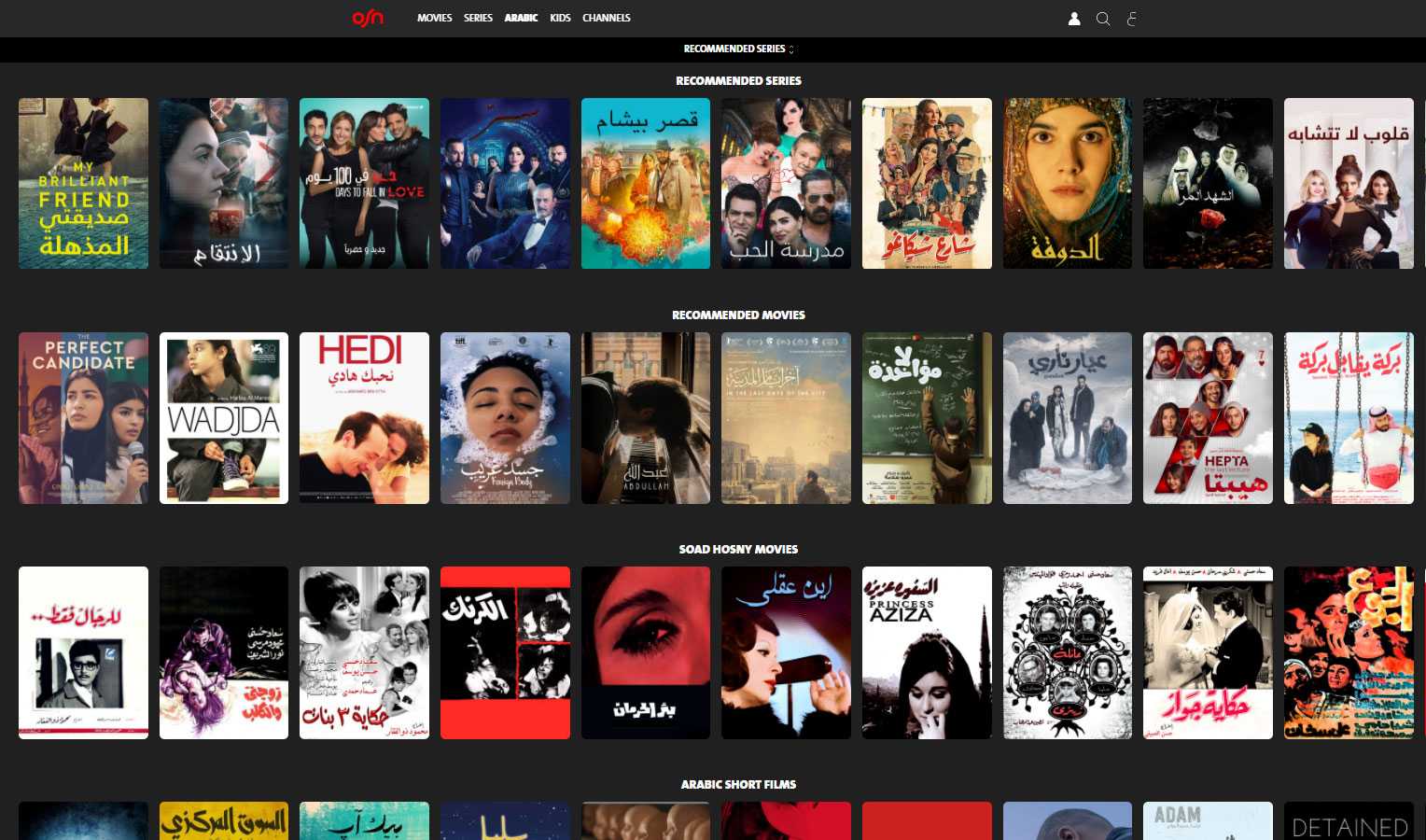Choose the Hepta movie poster
Screen dimensions: 1426x840
tap(1208, 418)
